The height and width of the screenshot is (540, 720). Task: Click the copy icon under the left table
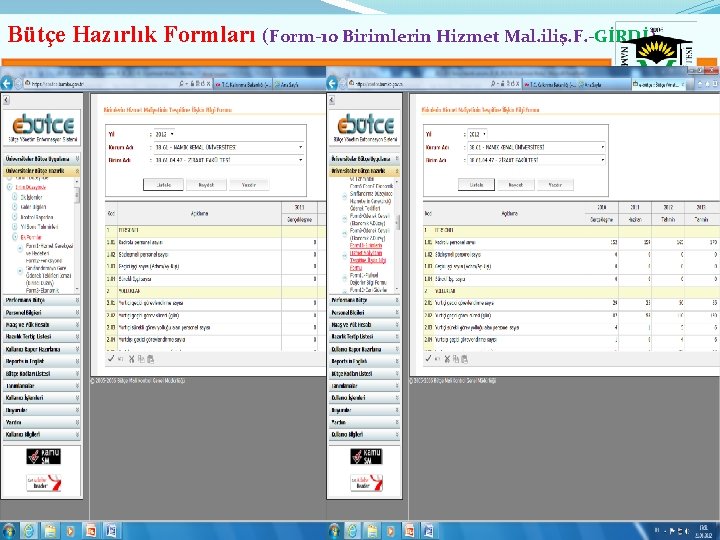click(x=141, y=359)
